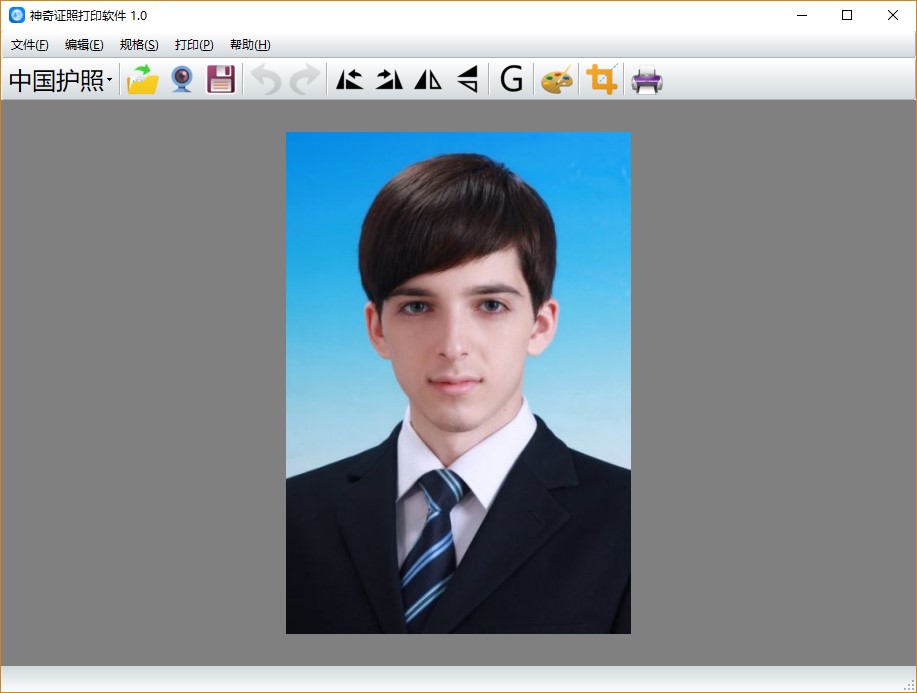This screenshot has width=917, height=693.
Task: Open the background color palette tool
Action: tap(556, 78)
